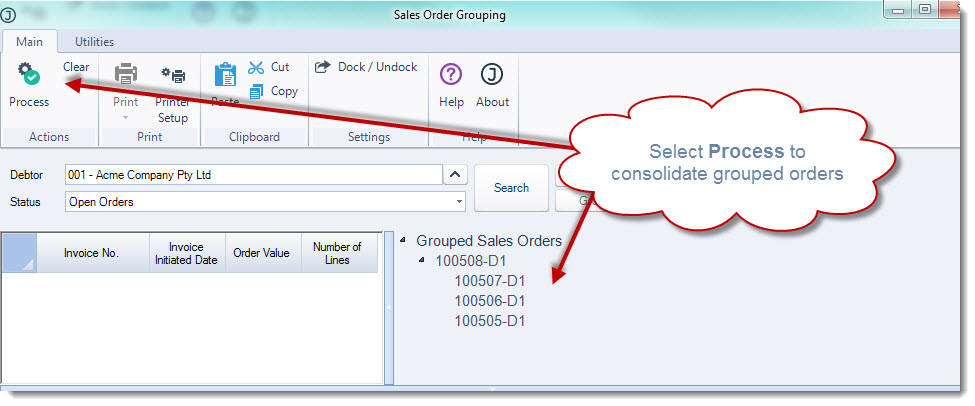
Task: Click the Search button
Action: click(x=511, y=188)
